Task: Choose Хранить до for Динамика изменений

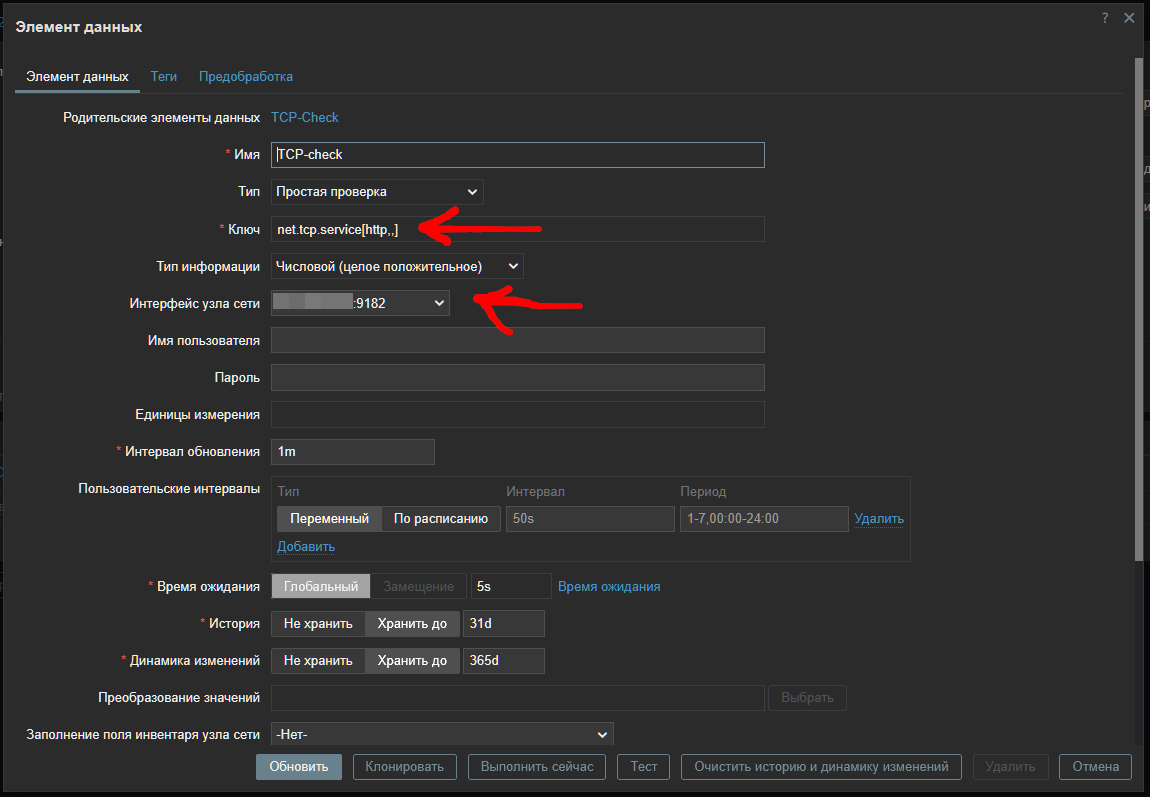Action: (x=412, y=661)
